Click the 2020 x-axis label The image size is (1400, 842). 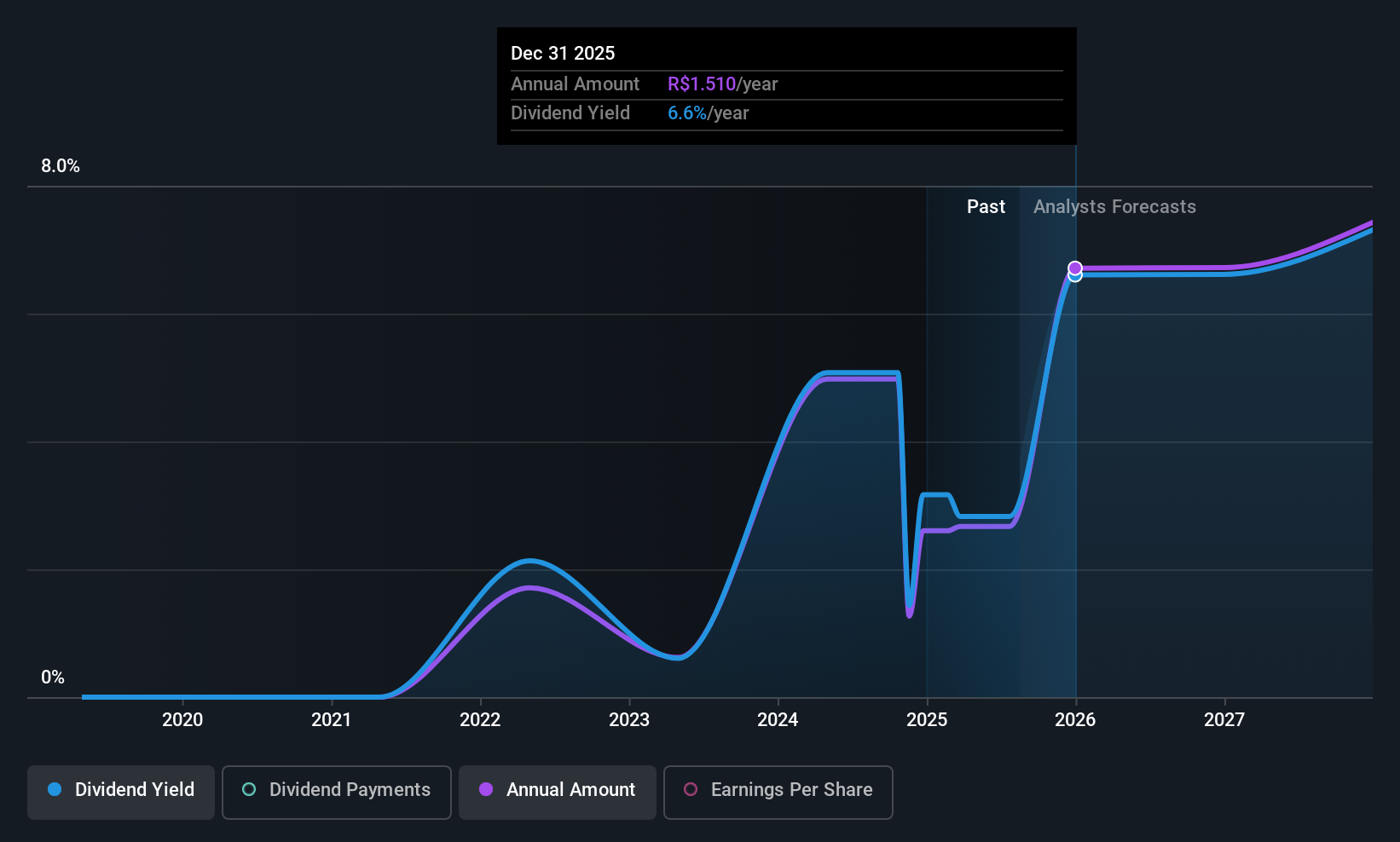(182, 720)
